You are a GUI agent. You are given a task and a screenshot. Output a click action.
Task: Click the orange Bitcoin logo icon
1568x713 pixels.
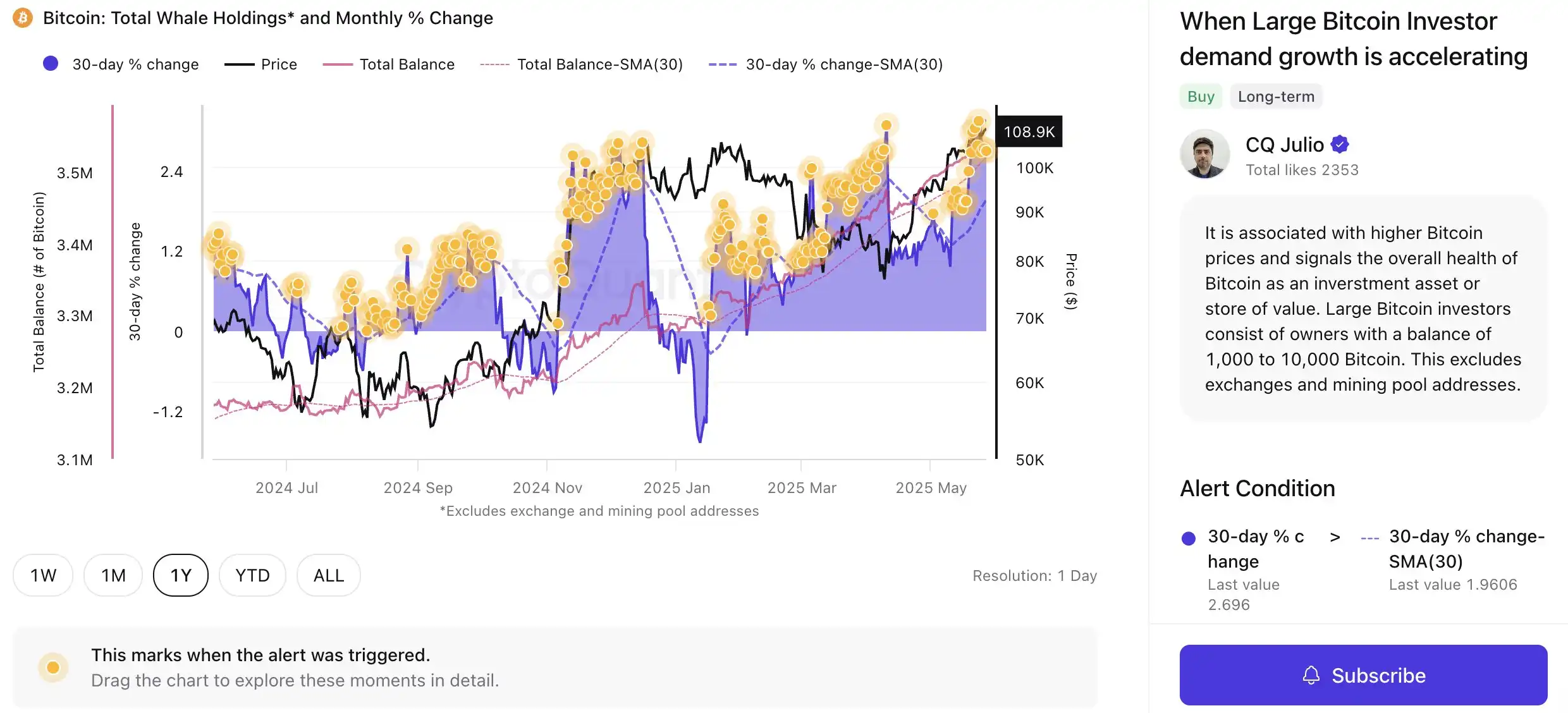[23, 18]
